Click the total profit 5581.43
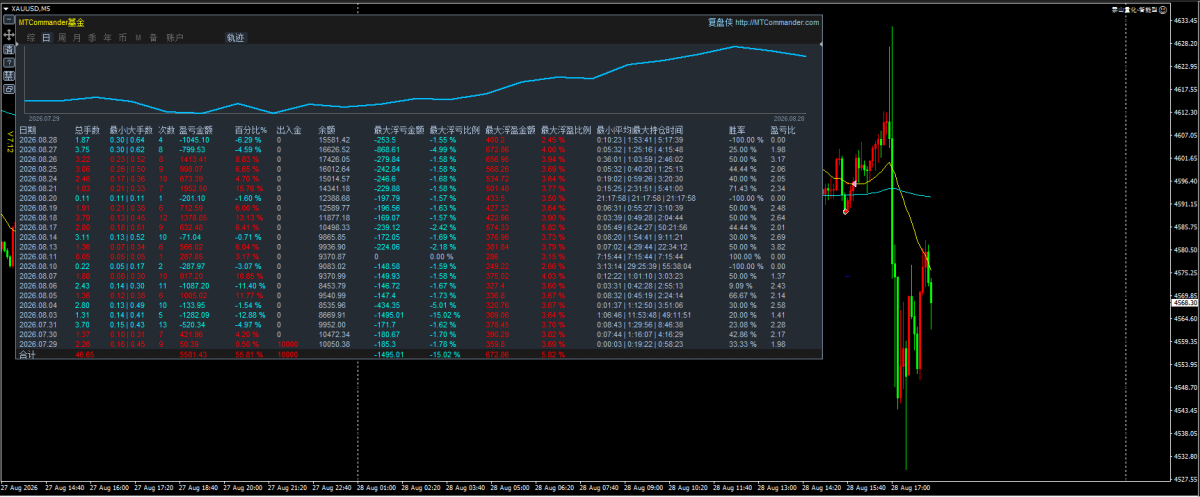The image size is (1200, 497). pos(195,354)
